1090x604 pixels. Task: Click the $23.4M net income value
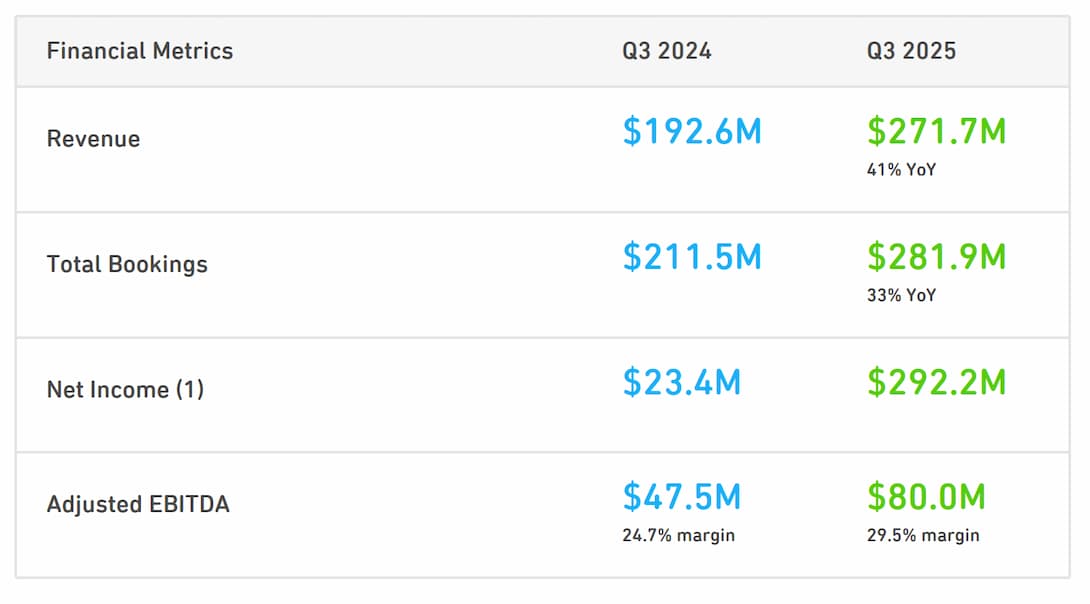click(681, 382)
